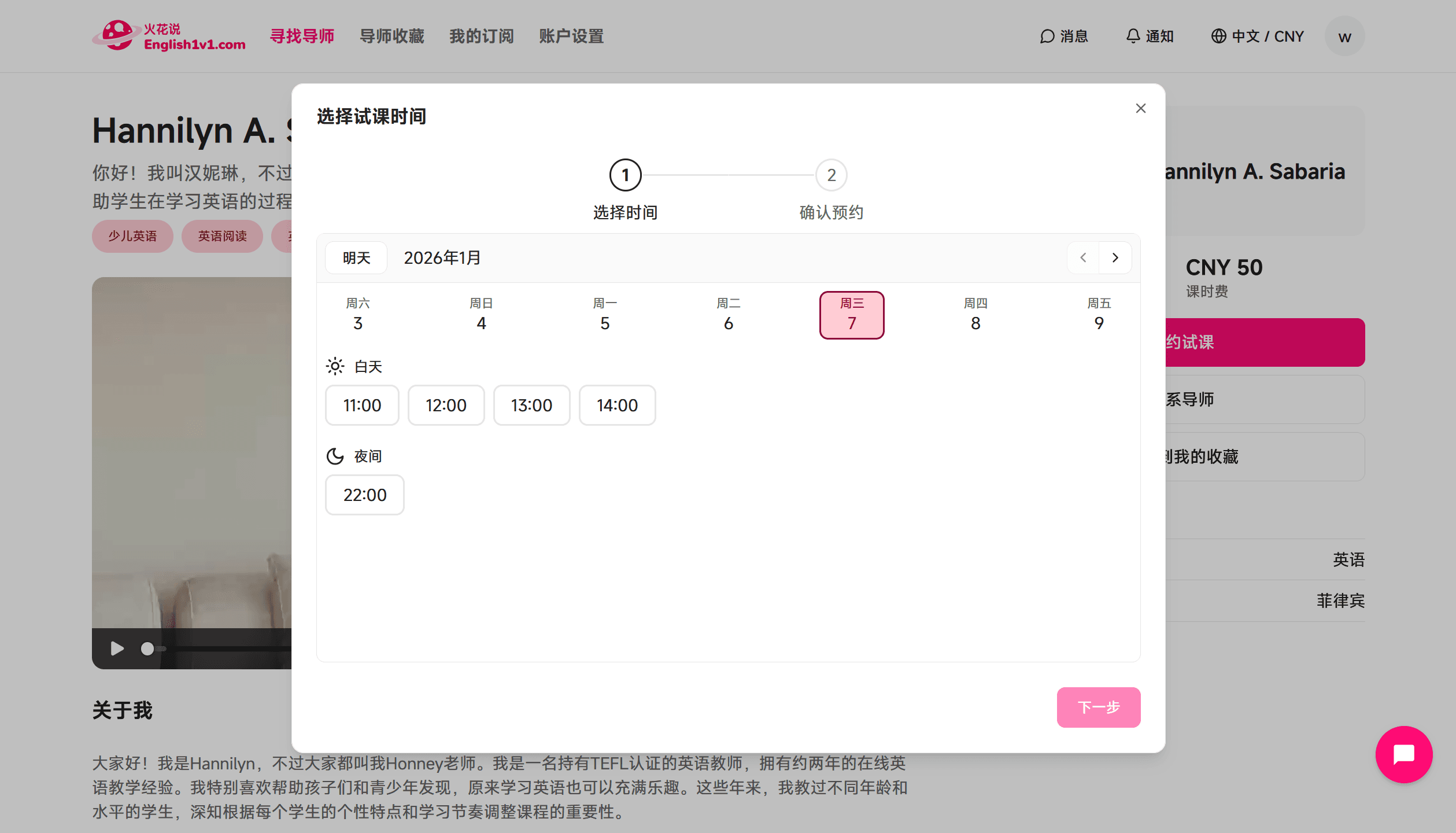Close the trial lesson time dialog
The height and width of the screenshot is (833, 1456).
[1140, 108]
